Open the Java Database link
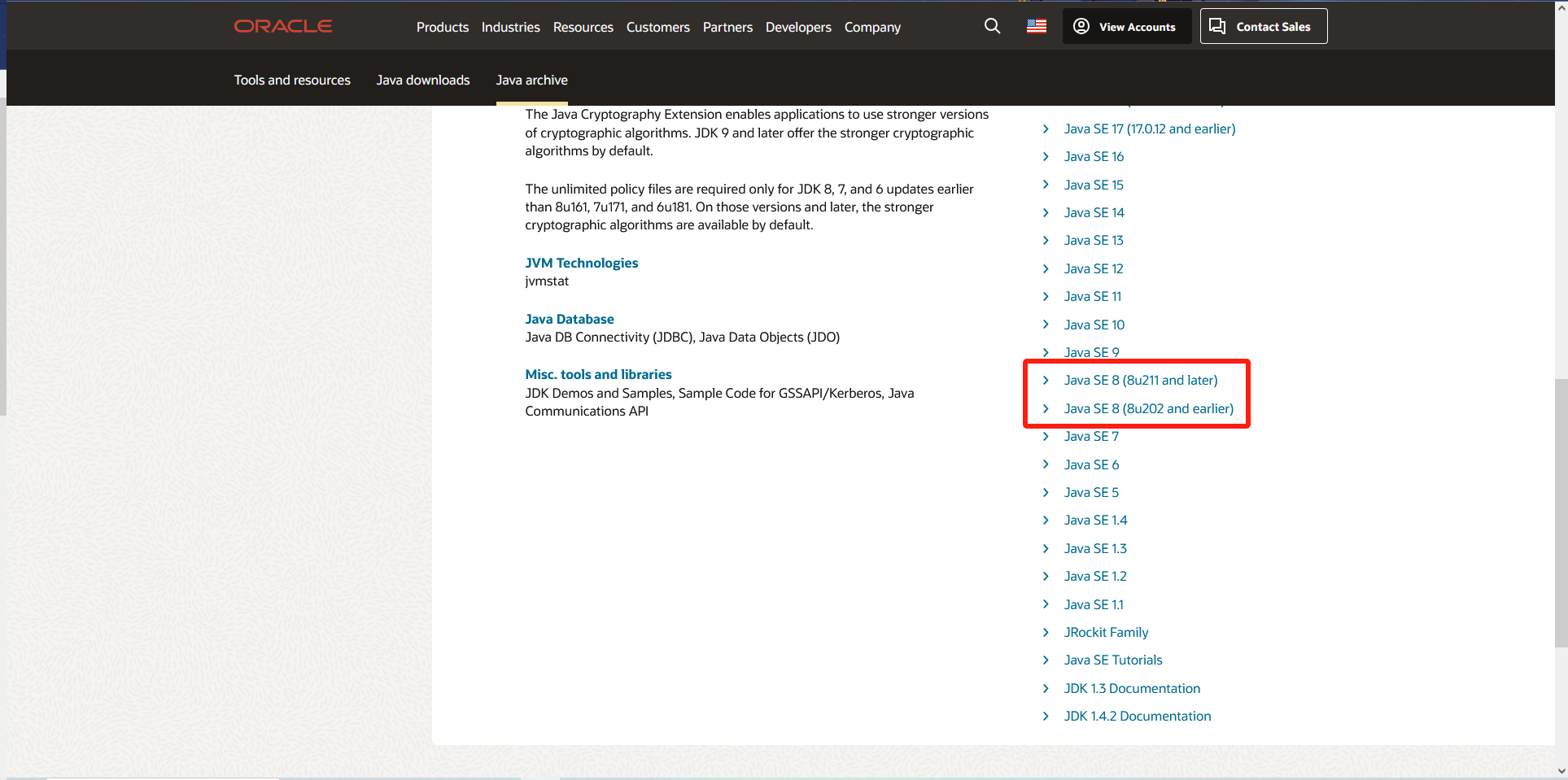This screenshot has width=1568, height=780. (570, 319)
